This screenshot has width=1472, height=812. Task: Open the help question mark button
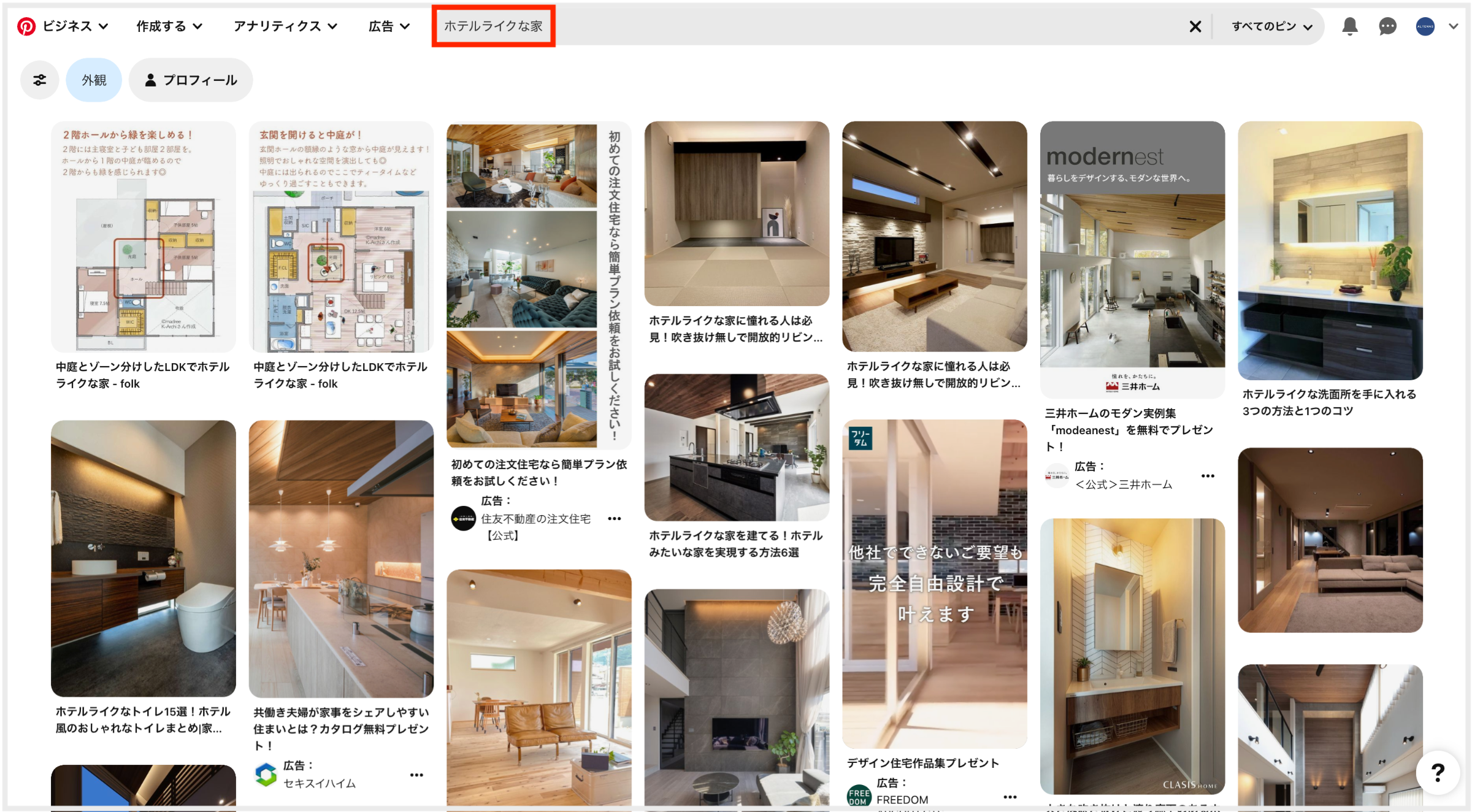tap(1438, 772)
